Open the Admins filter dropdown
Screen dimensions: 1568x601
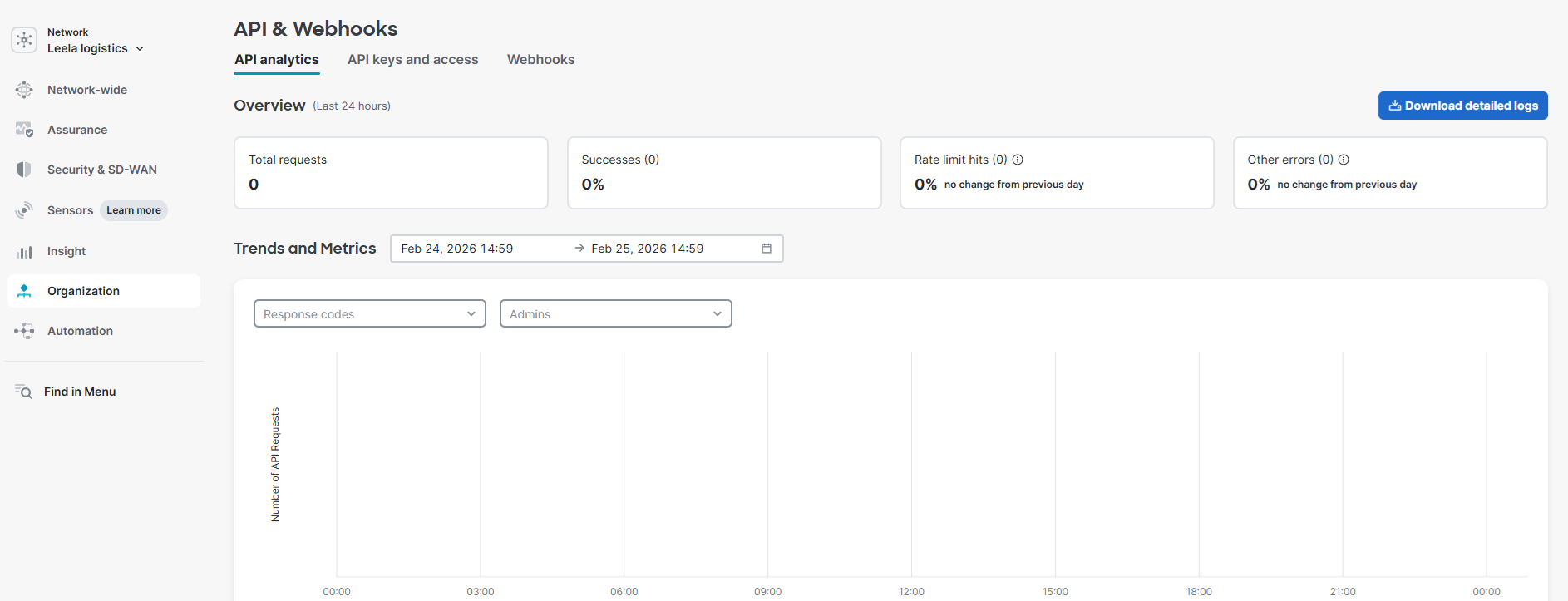pyautogui.click(x=615, y=314)
